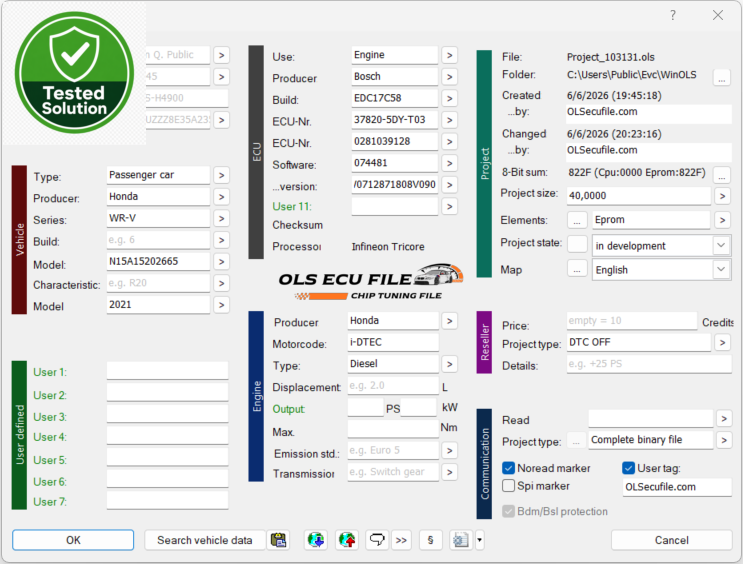
Task: Click the paragraph § icon button
Action: click(430, 540)
